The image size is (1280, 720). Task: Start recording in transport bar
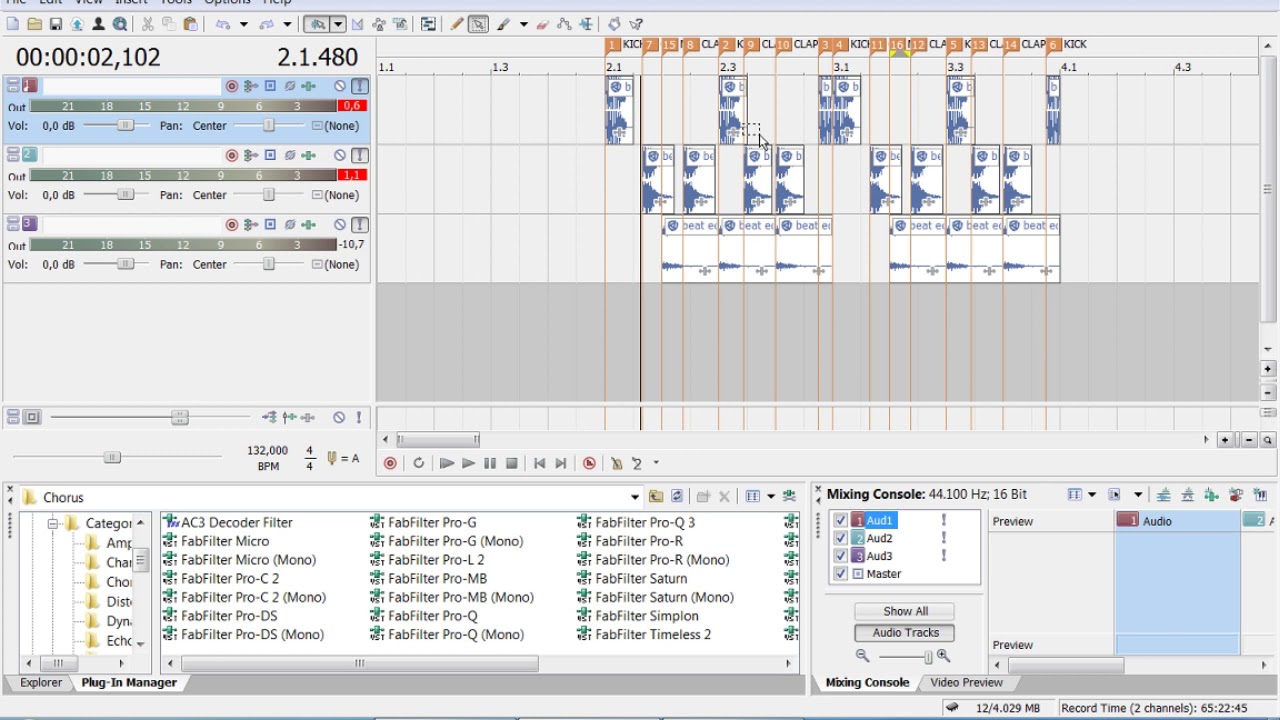click(x=390, y=463)
